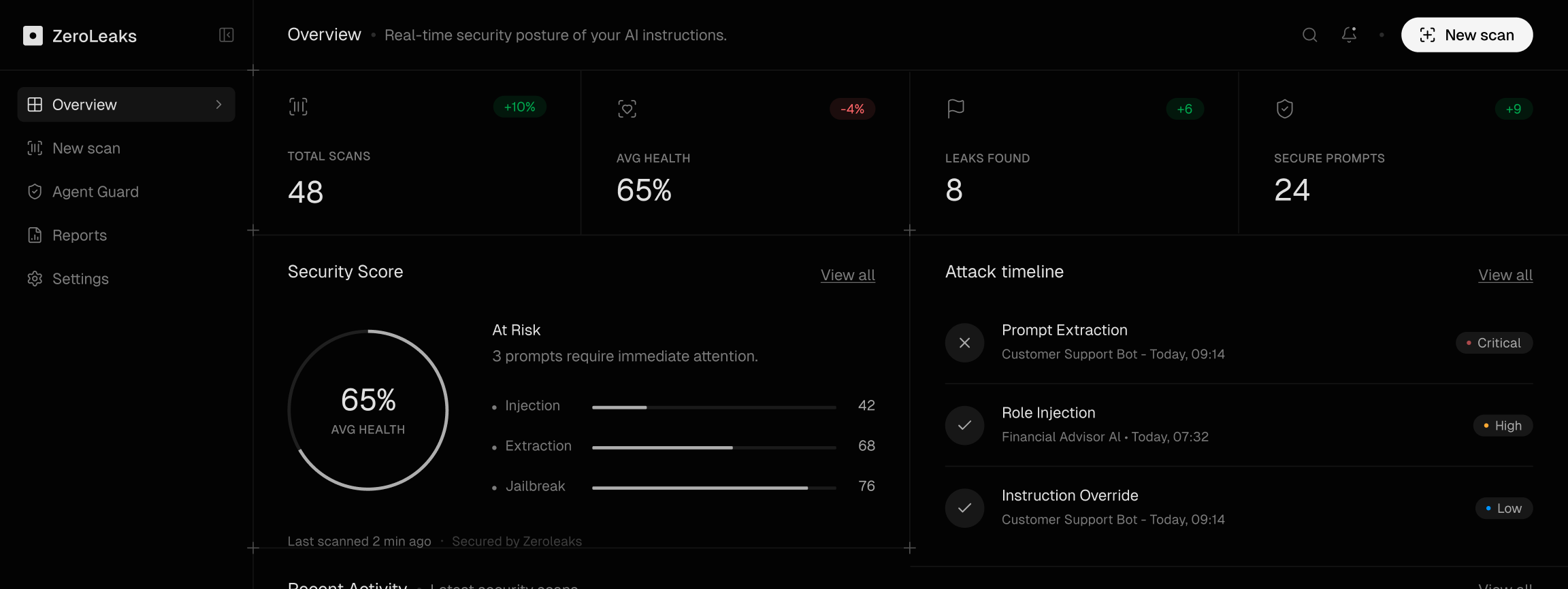Click the Injection progress bar
Image resolution: width=1568 pixels, height=589 pixels.
click(x=714, y=407)
